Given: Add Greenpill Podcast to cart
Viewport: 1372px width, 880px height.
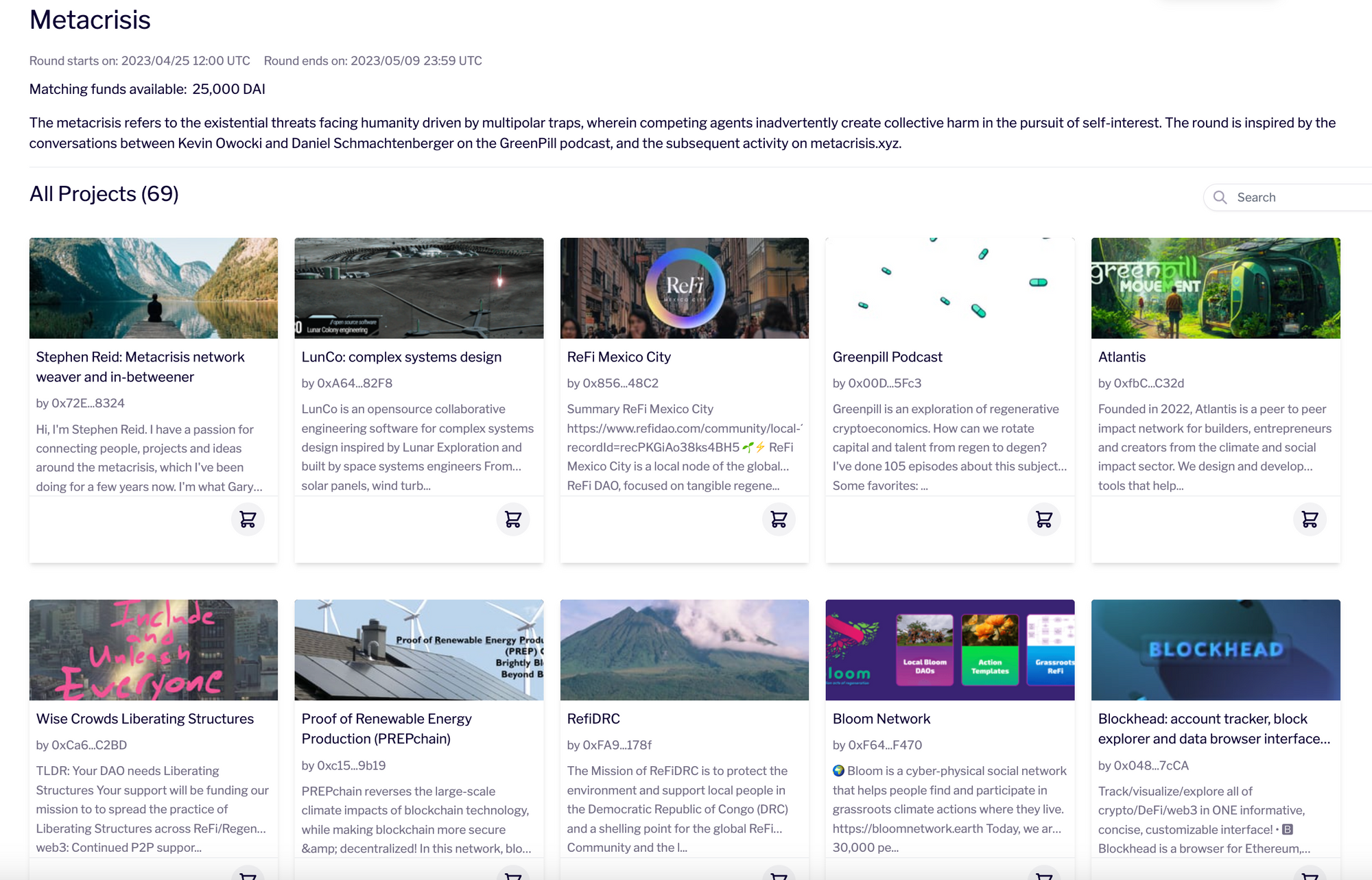Looking at the screenshot, I should tap(1044, 519).
